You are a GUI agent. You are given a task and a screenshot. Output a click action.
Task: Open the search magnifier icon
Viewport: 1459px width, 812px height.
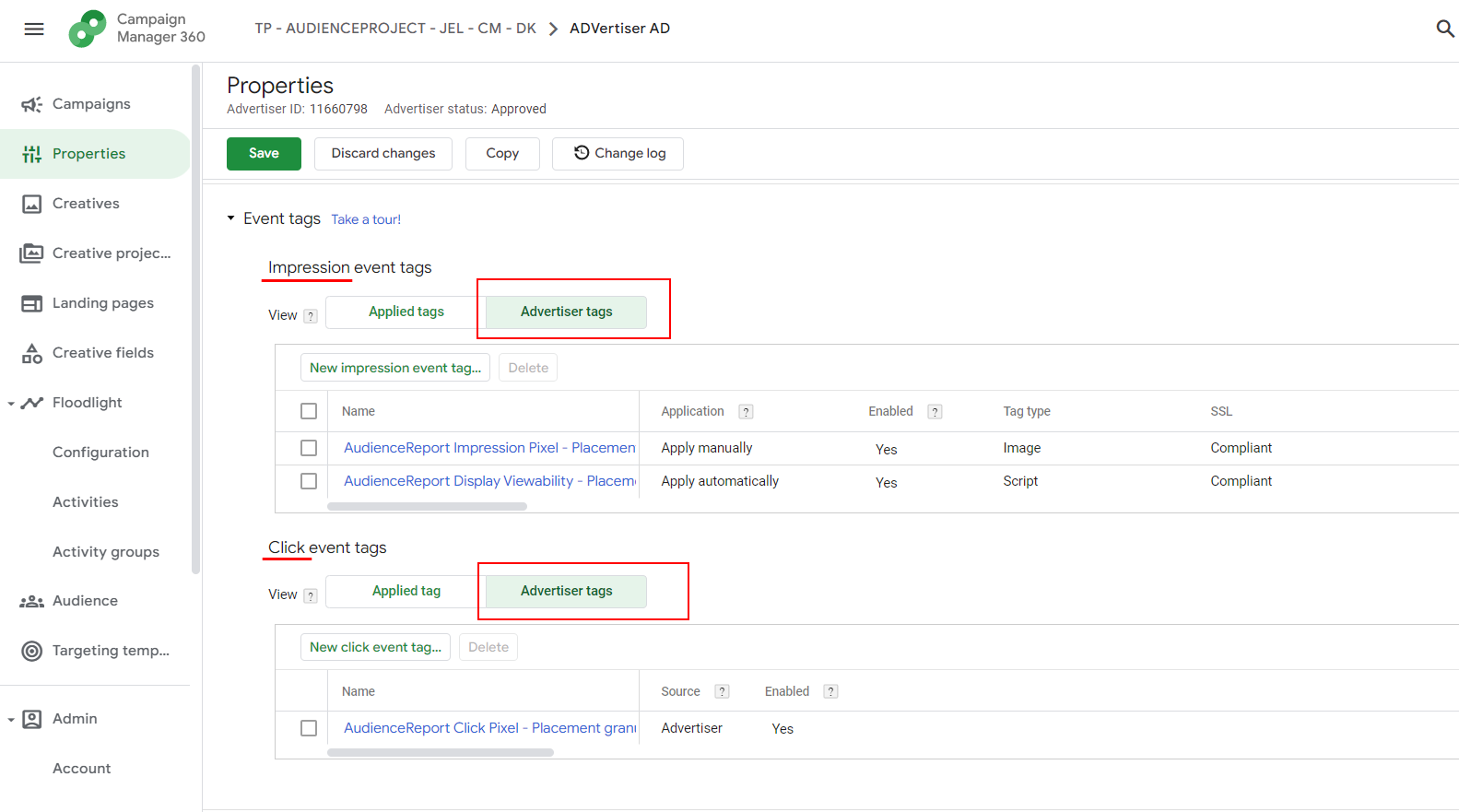(1445, 29)
